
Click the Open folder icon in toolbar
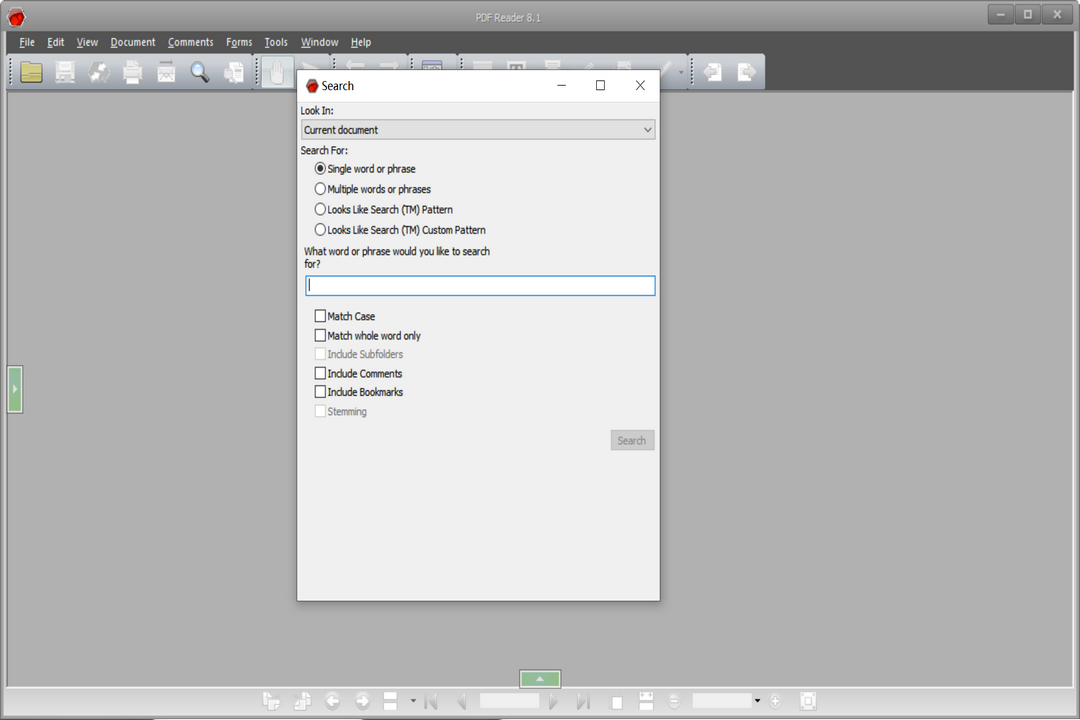32,72
